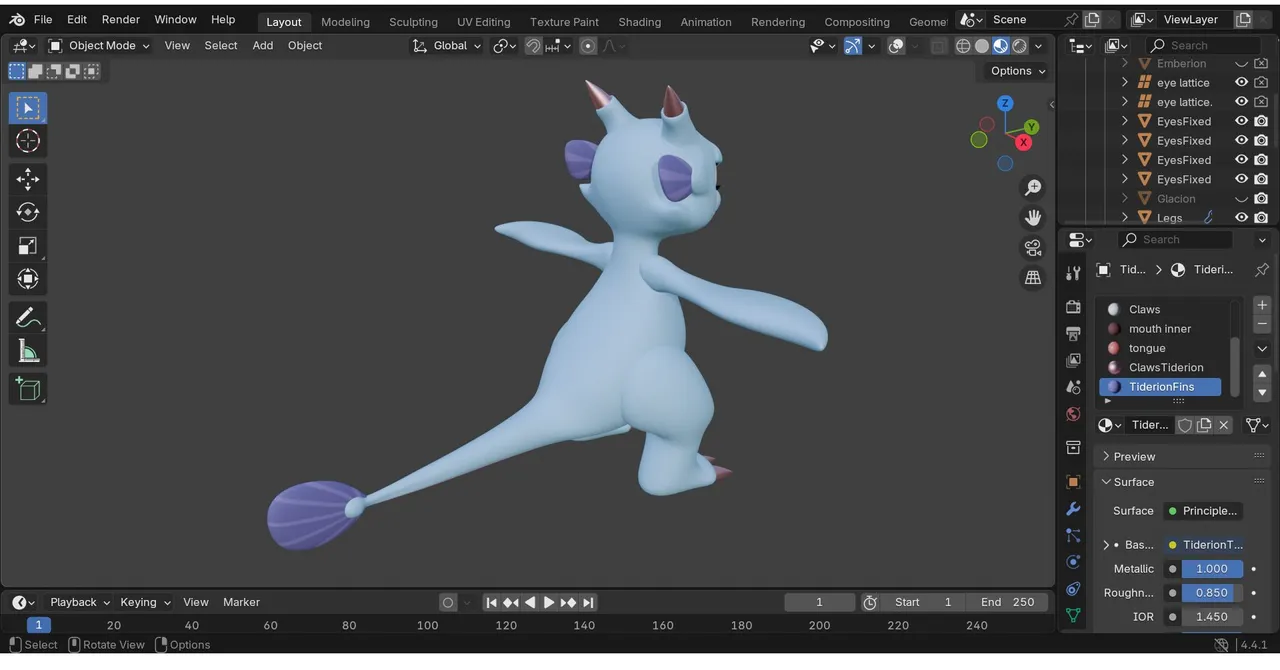
Task: Open the Particles properties tab
Action: click(1073, 536)
